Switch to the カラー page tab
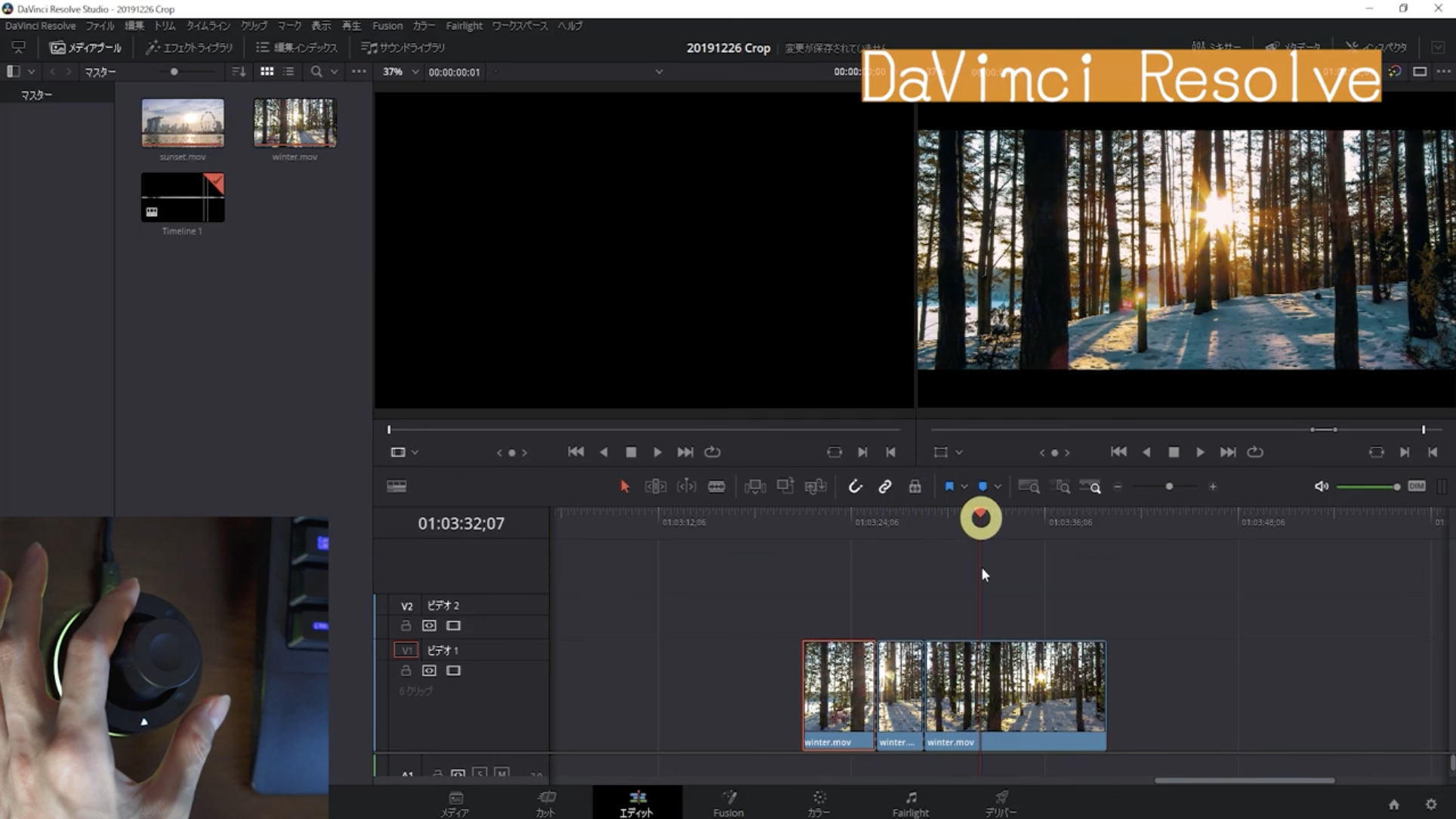This screenshot has height=819, width=1456. [819, 804]
